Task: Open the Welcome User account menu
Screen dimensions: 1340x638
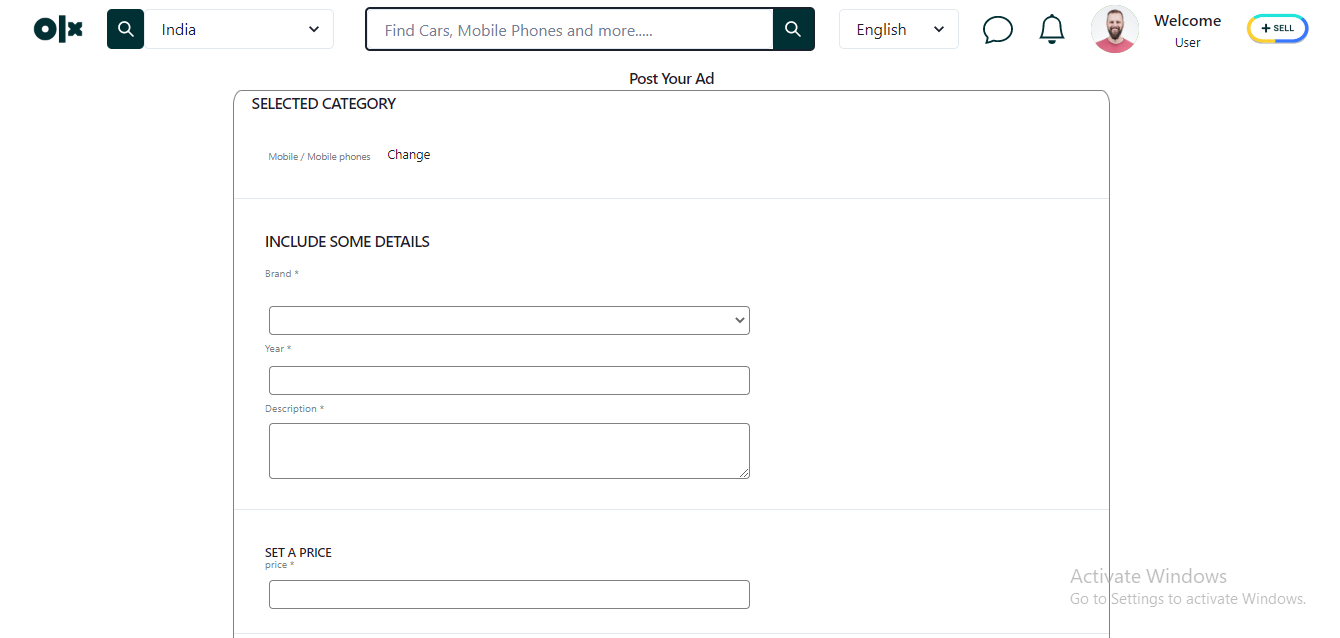Action: coord(1187,31)
